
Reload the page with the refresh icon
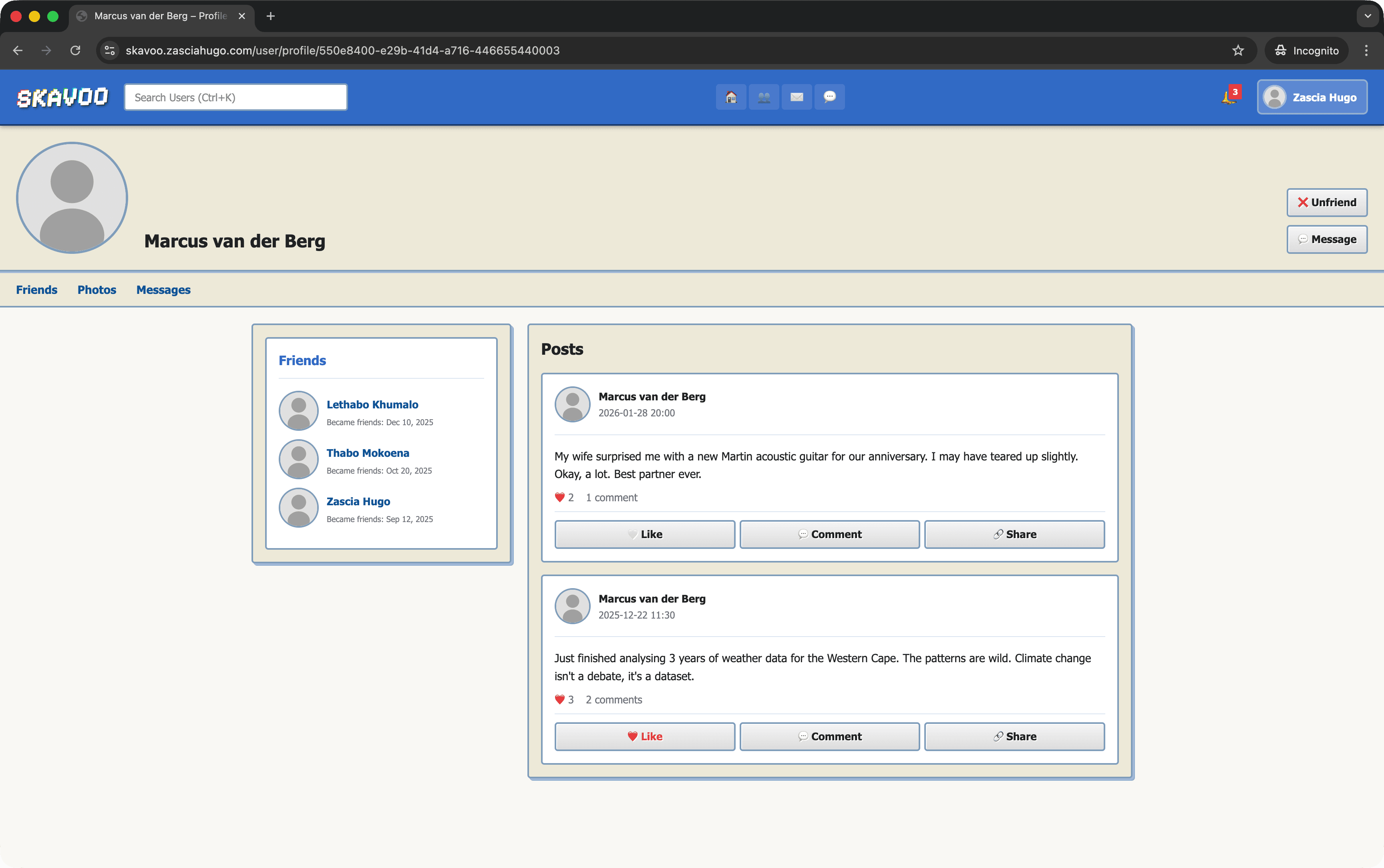coord(75,50)
